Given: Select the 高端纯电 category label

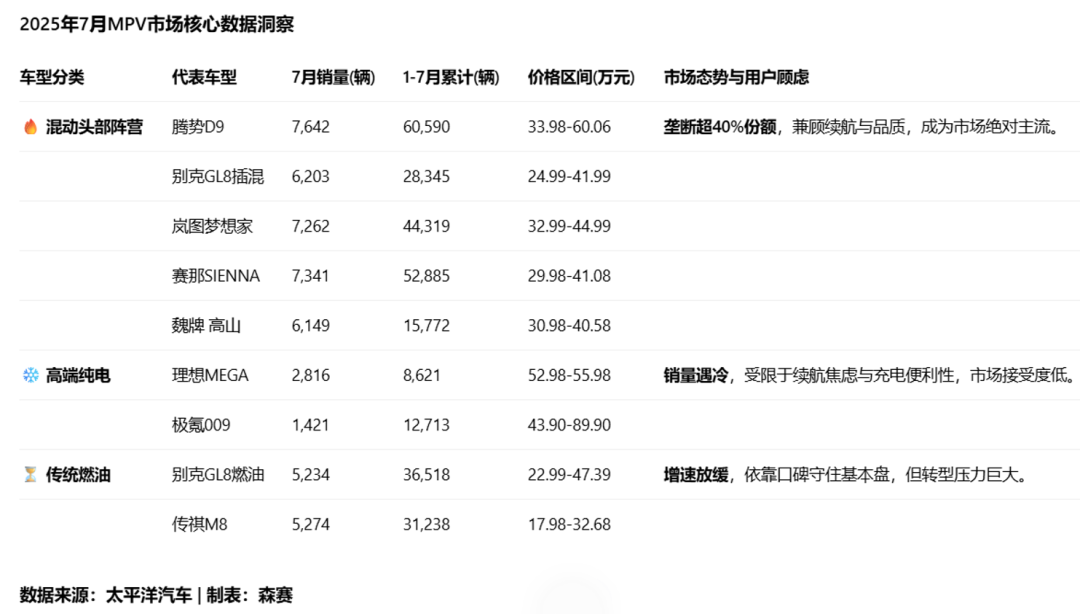Looking at the screenshot, I should pos(78,376).
